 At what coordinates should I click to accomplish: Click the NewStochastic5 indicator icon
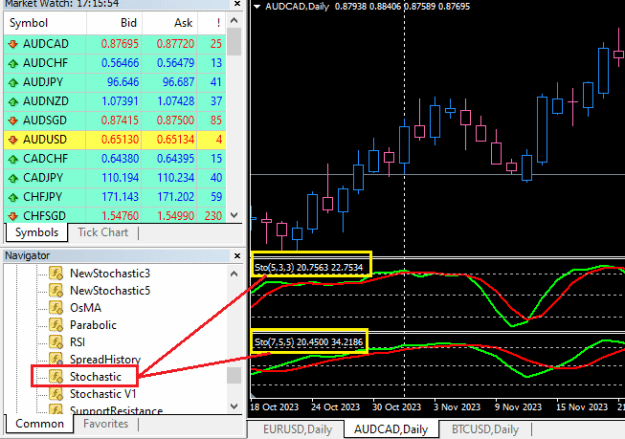[x=56, y=290]
